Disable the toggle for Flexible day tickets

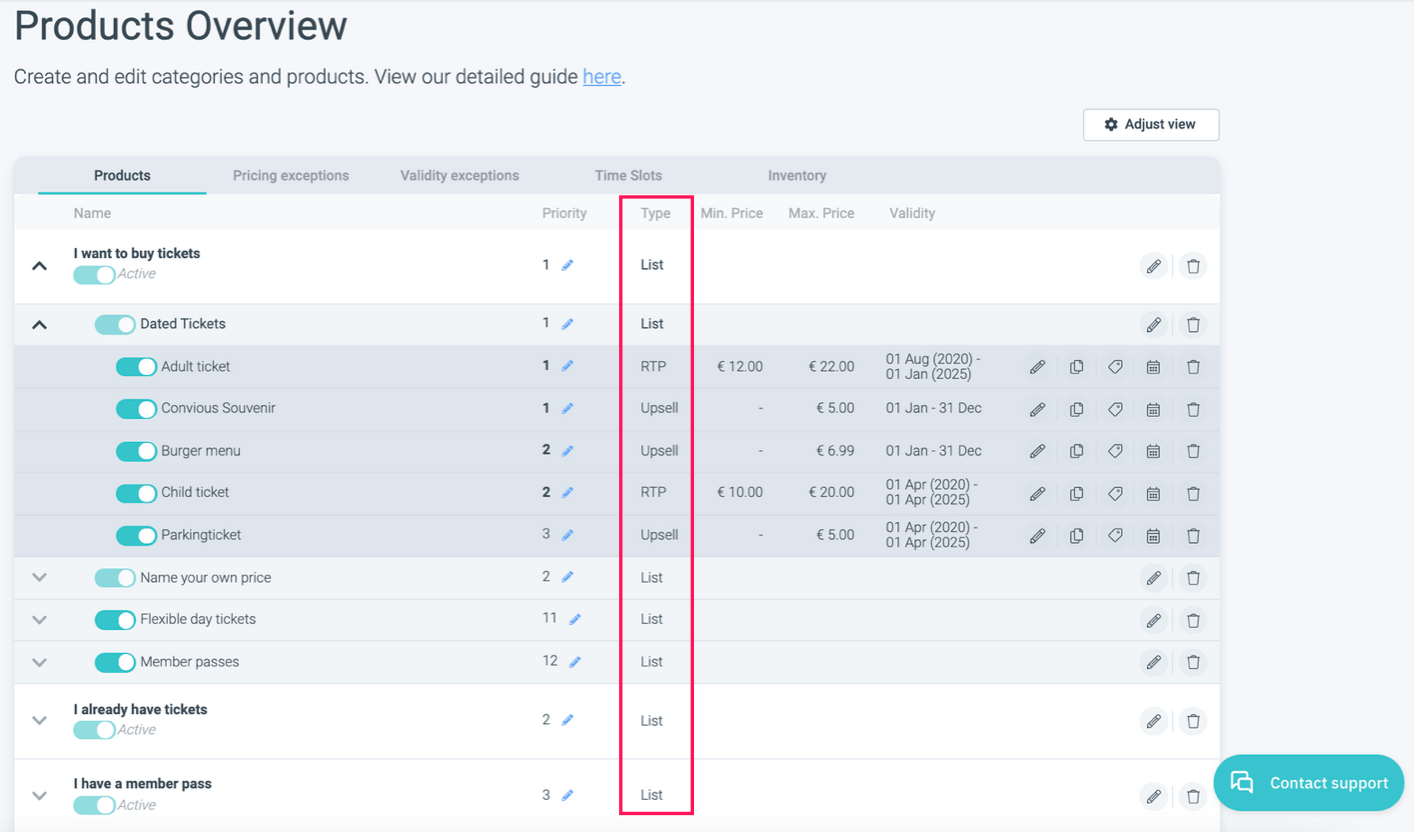pos(115,619)
